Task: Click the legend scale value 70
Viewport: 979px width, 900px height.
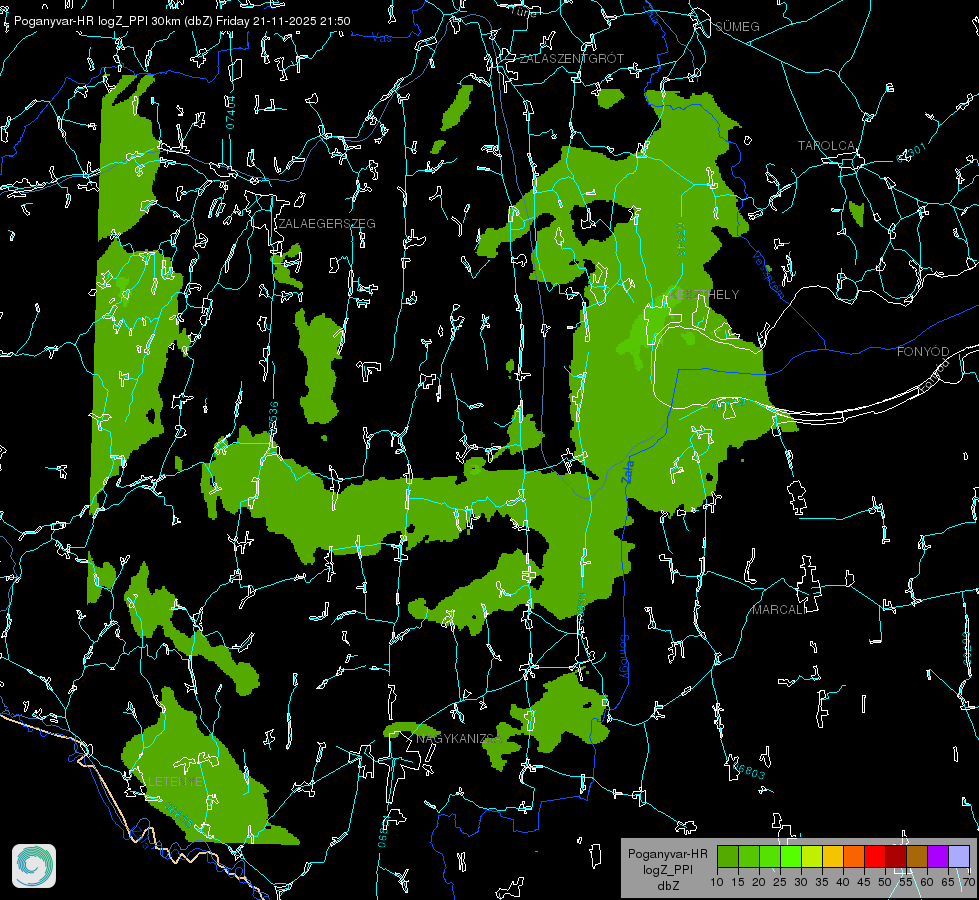Action: coord(969,883)
